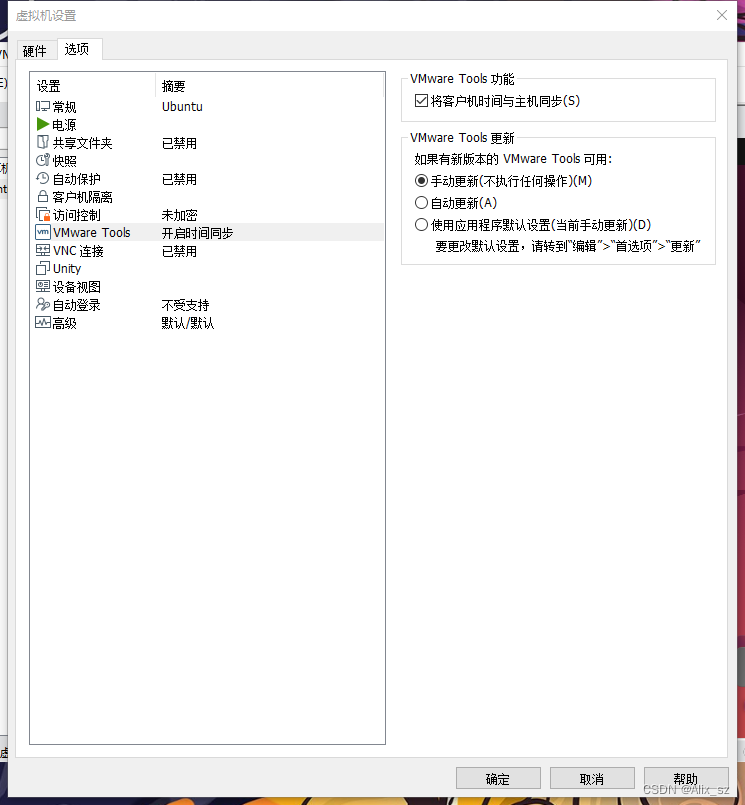745x805 pixels.
Task: Select the 客户机隔离 row label
Action: tap(82, 197)
